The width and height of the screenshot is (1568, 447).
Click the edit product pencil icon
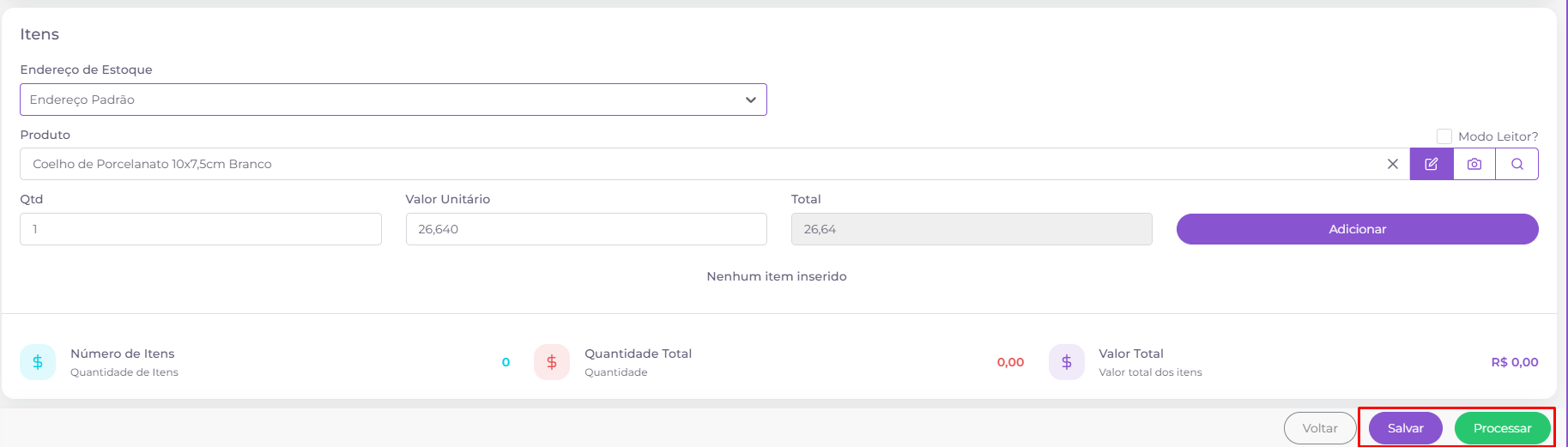coord(1432,164)
